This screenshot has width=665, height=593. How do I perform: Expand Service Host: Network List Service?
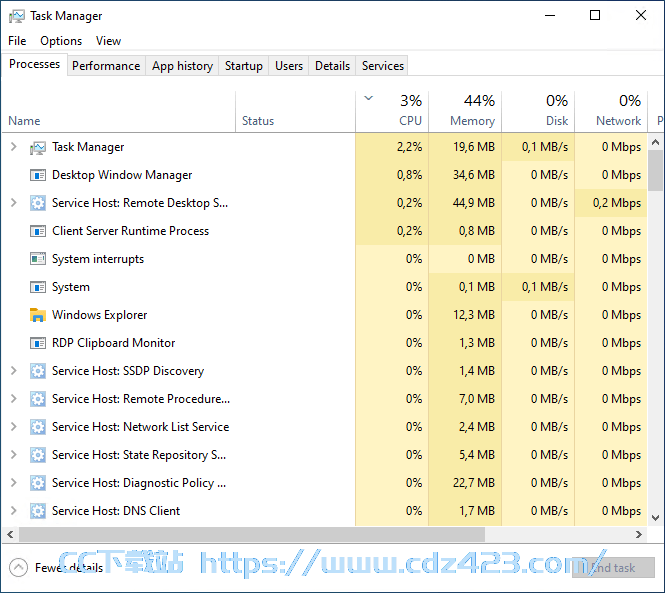point(14,427)
